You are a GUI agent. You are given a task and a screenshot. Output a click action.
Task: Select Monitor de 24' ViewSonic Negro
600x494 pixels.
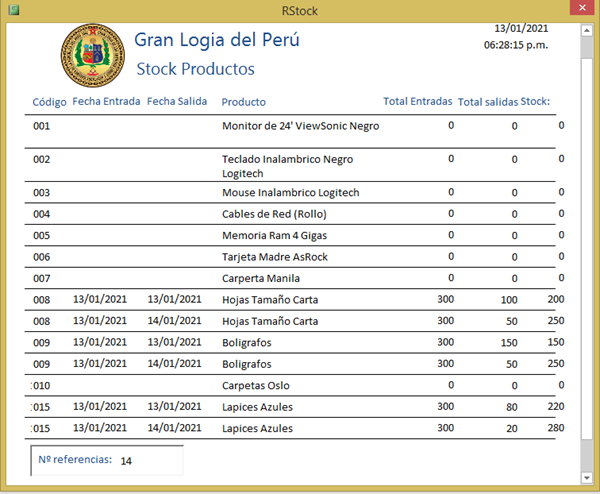click(301, 126)
